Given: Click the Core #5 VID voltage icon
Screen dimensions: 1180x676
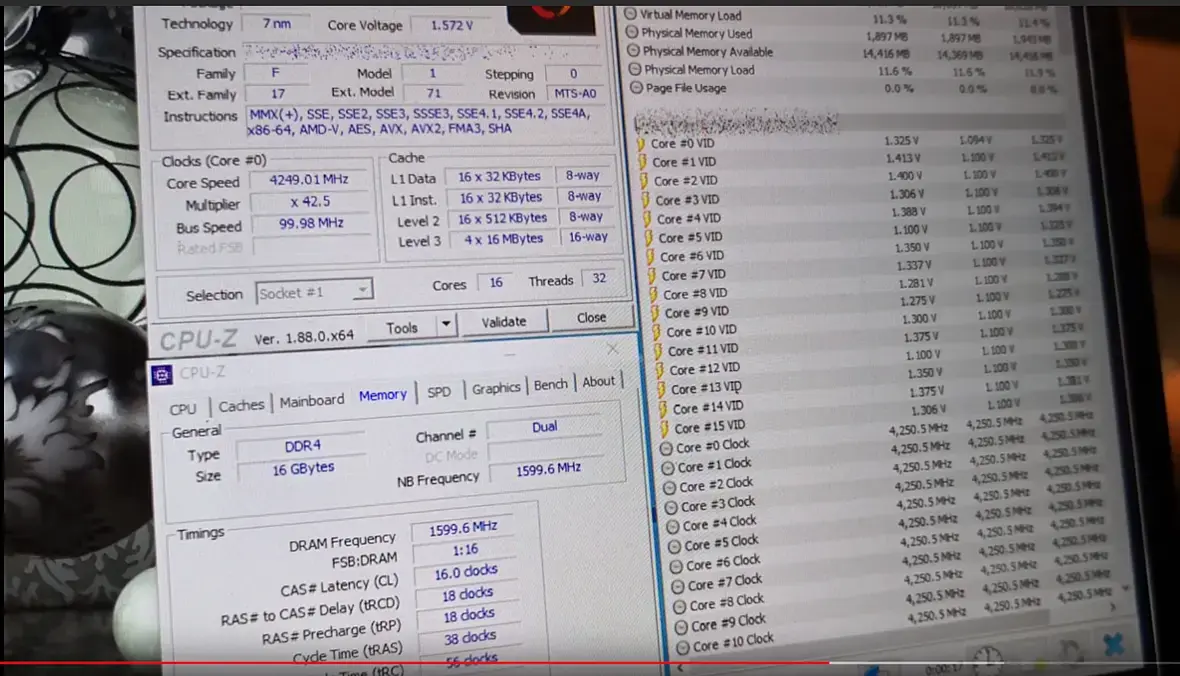Looking at the screenshot, I should pos(649,237).
